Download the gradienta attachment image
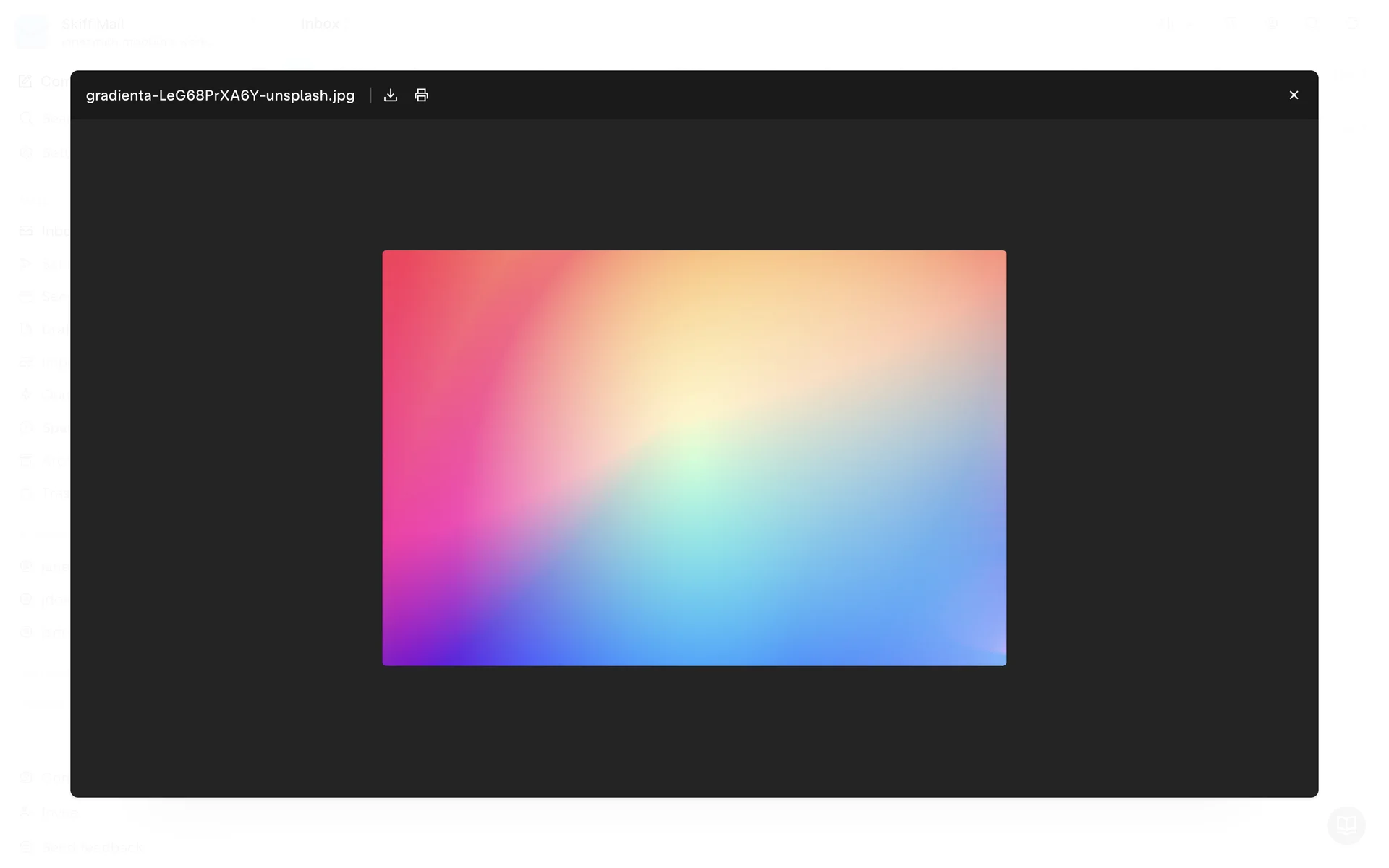The height and width of the screenshot is (868, 1389). tap(391, 95)
